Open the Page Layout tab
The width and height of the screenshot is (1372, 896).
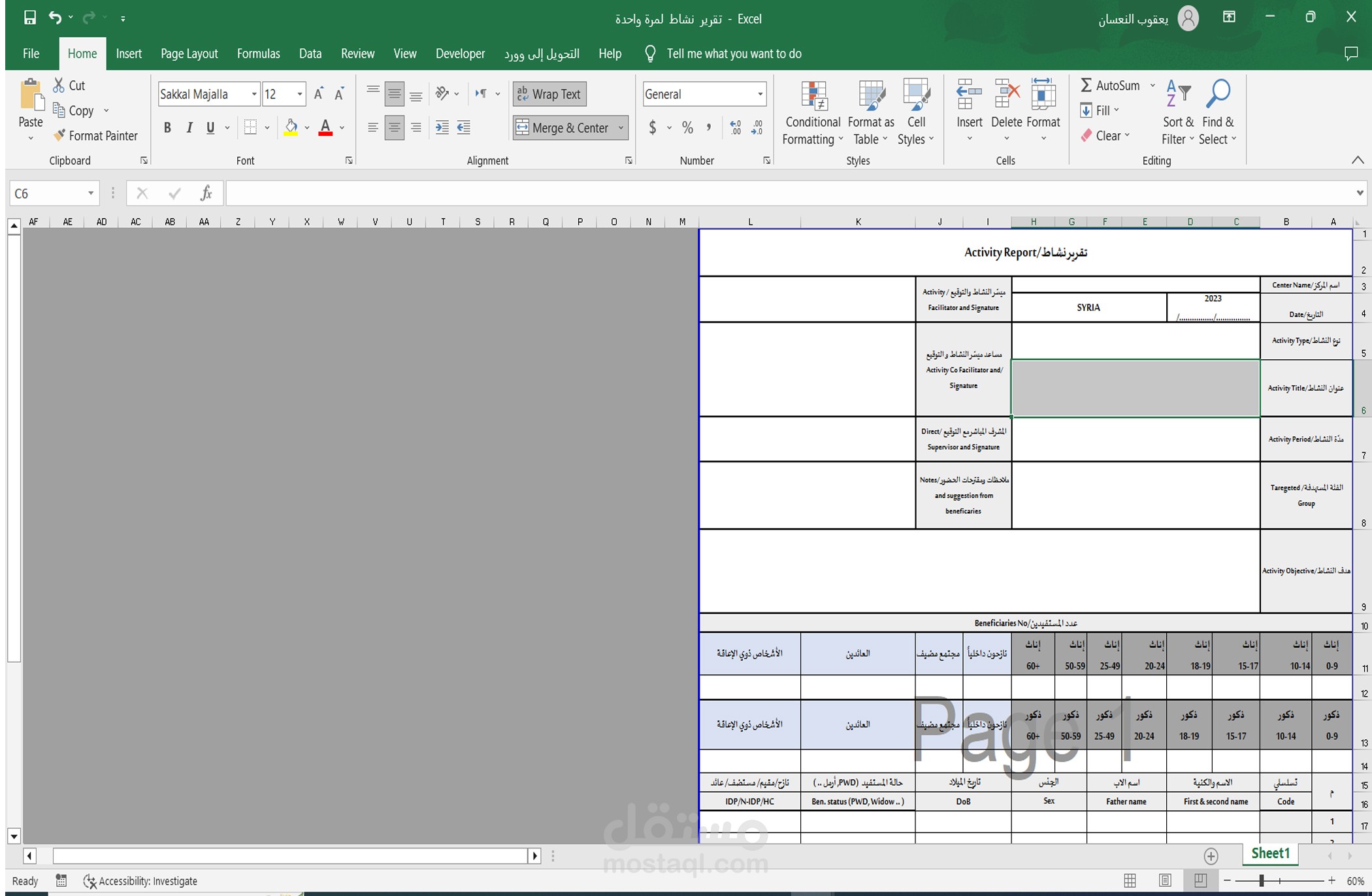(189, 54)
